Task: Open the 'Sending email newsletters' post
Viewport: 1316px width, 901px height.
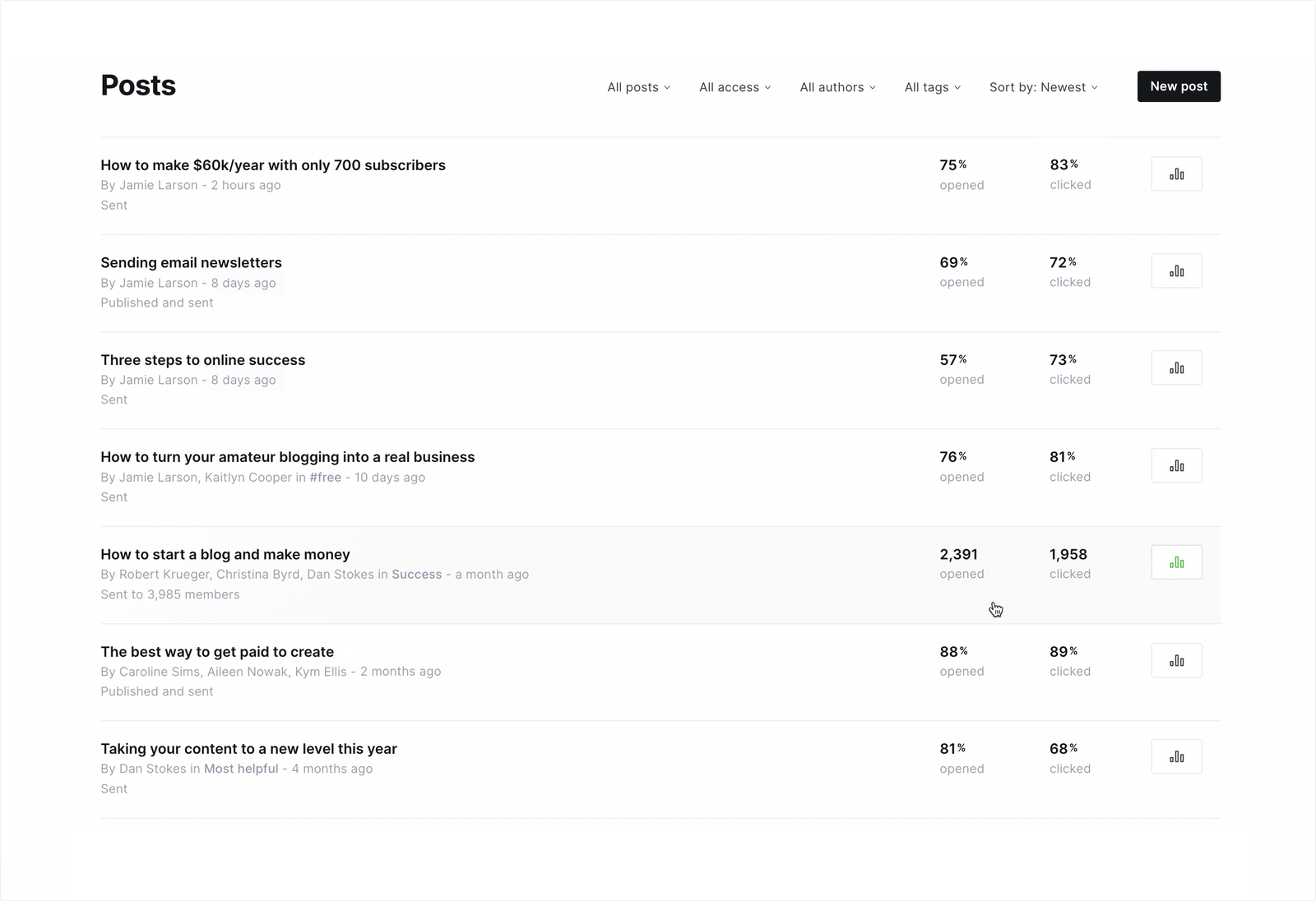Action: 191,263
